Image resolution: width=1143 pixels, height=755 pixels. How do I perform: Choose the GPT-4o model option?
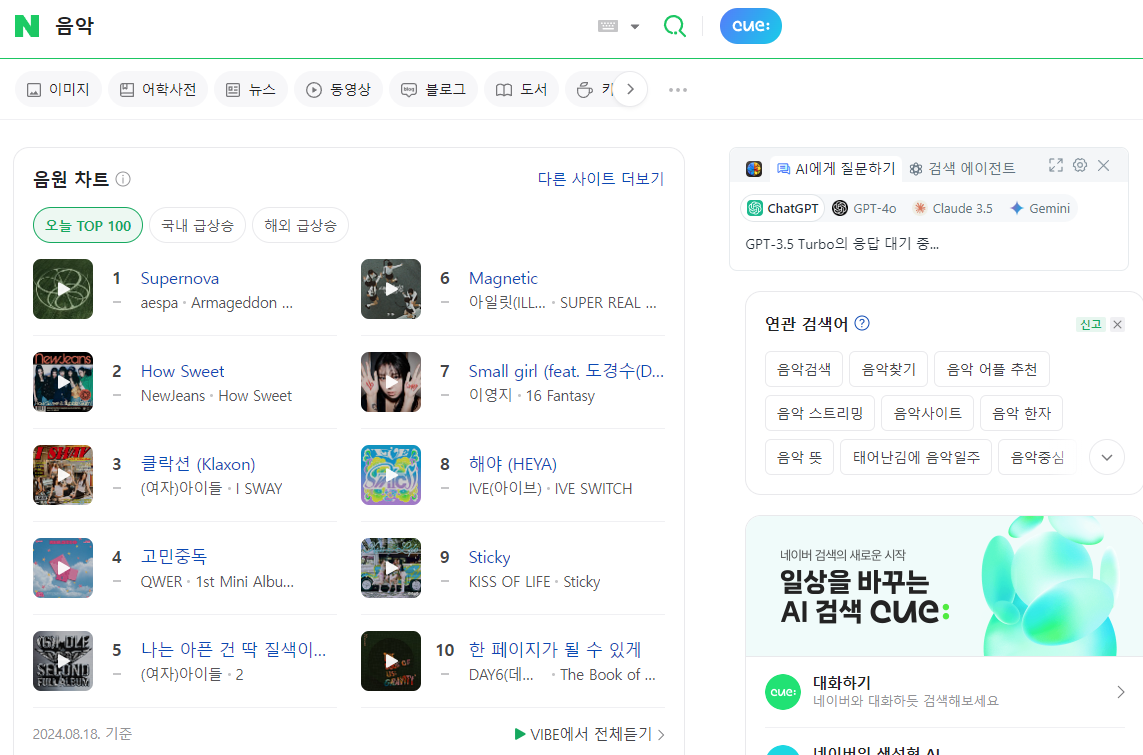pyautogui.click(x=864, y=208)
